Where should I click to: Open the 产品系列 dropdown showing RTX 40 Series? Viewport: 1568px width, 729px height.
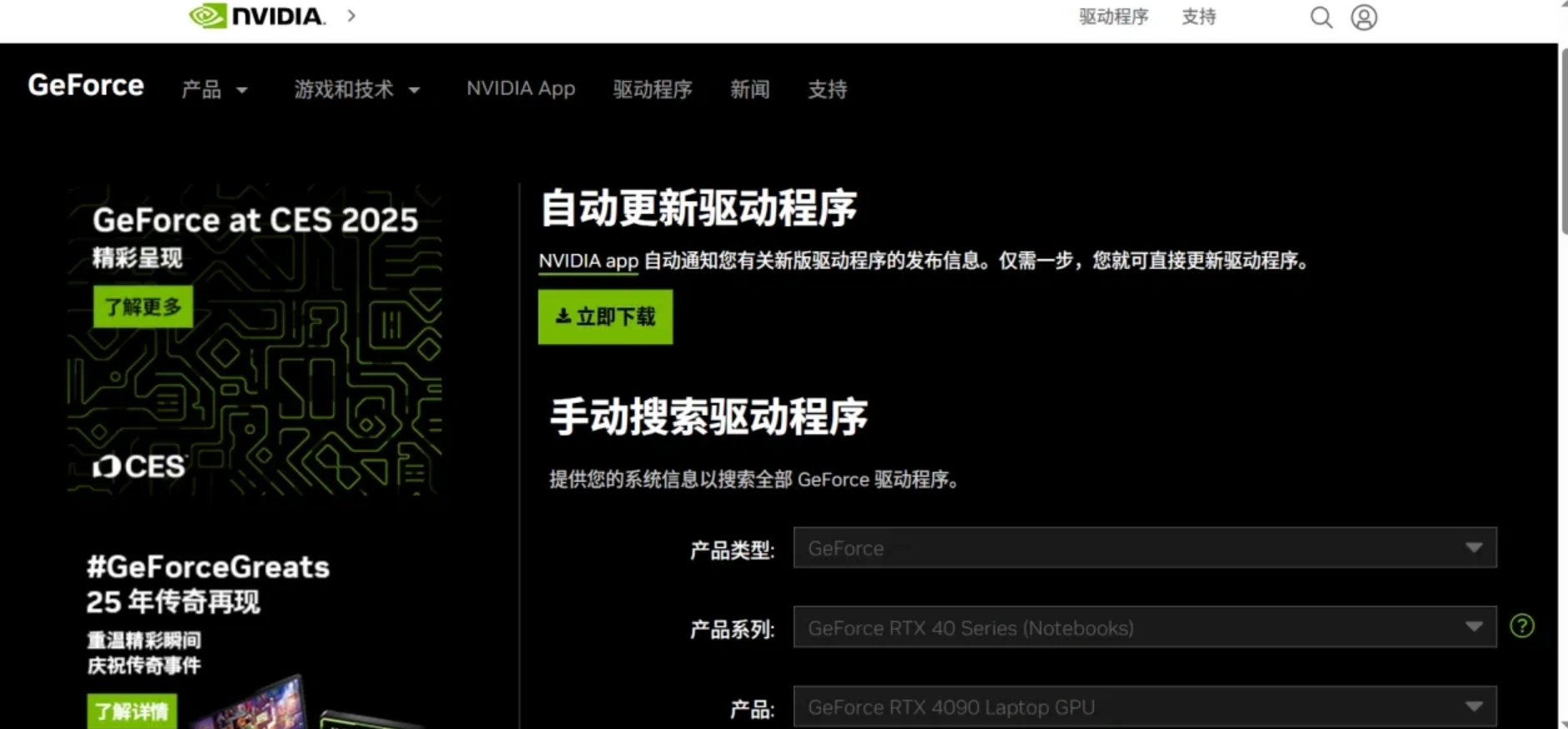click(x=1144, y=627)
